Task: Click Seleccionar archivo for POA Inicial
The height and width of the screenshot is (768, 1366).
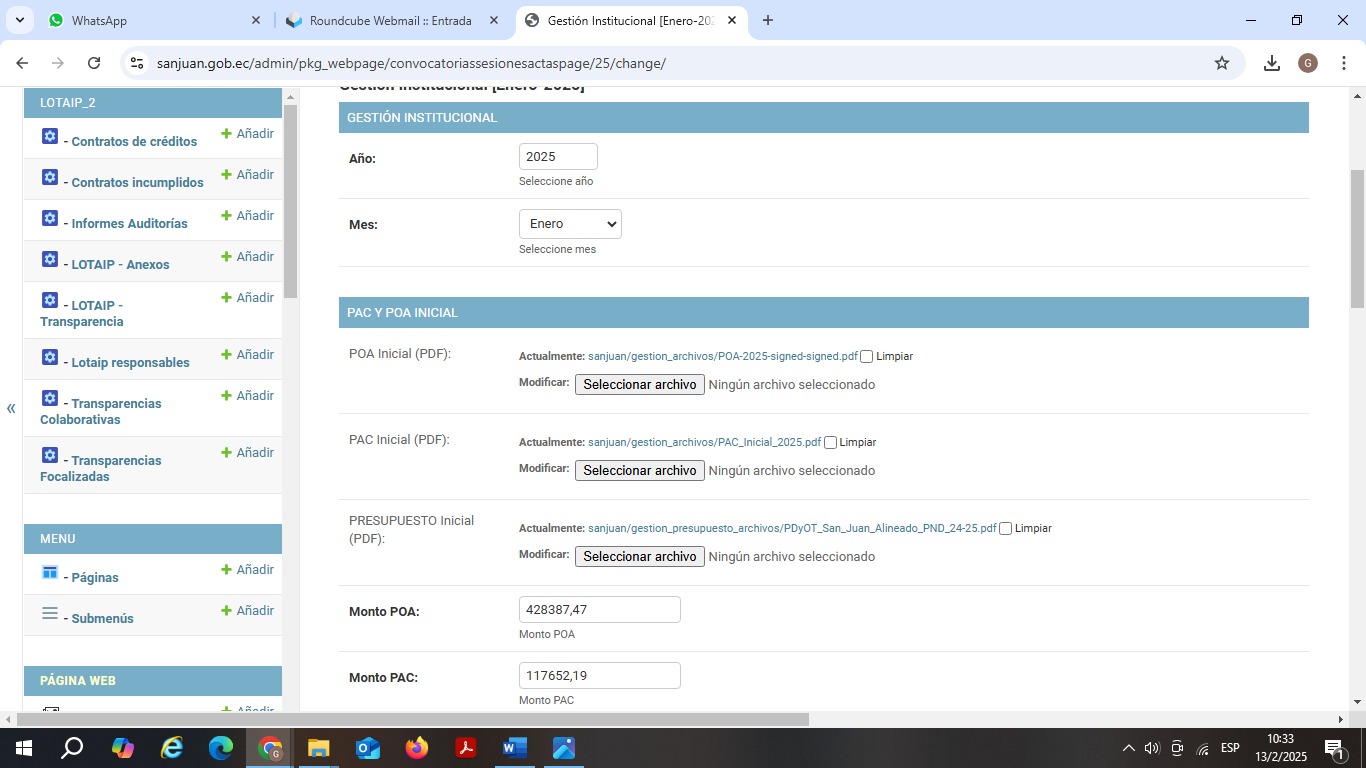Action: click(x=639, y=385)
